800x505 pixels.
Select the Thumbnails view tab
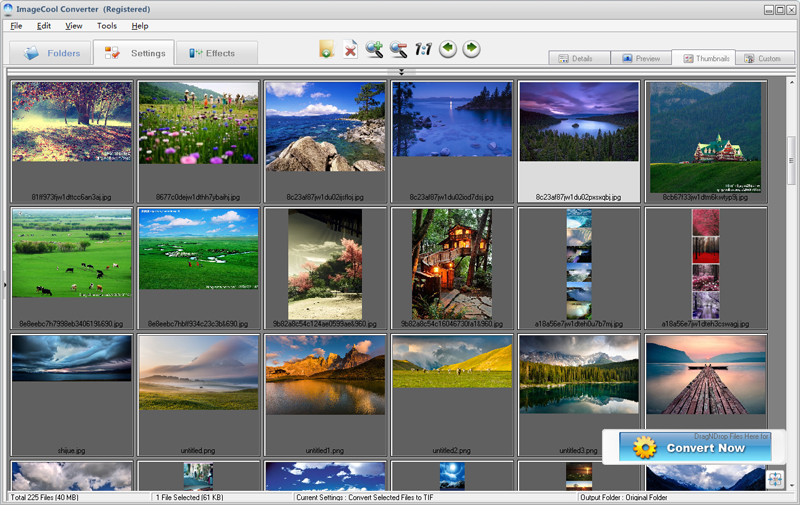704,58
